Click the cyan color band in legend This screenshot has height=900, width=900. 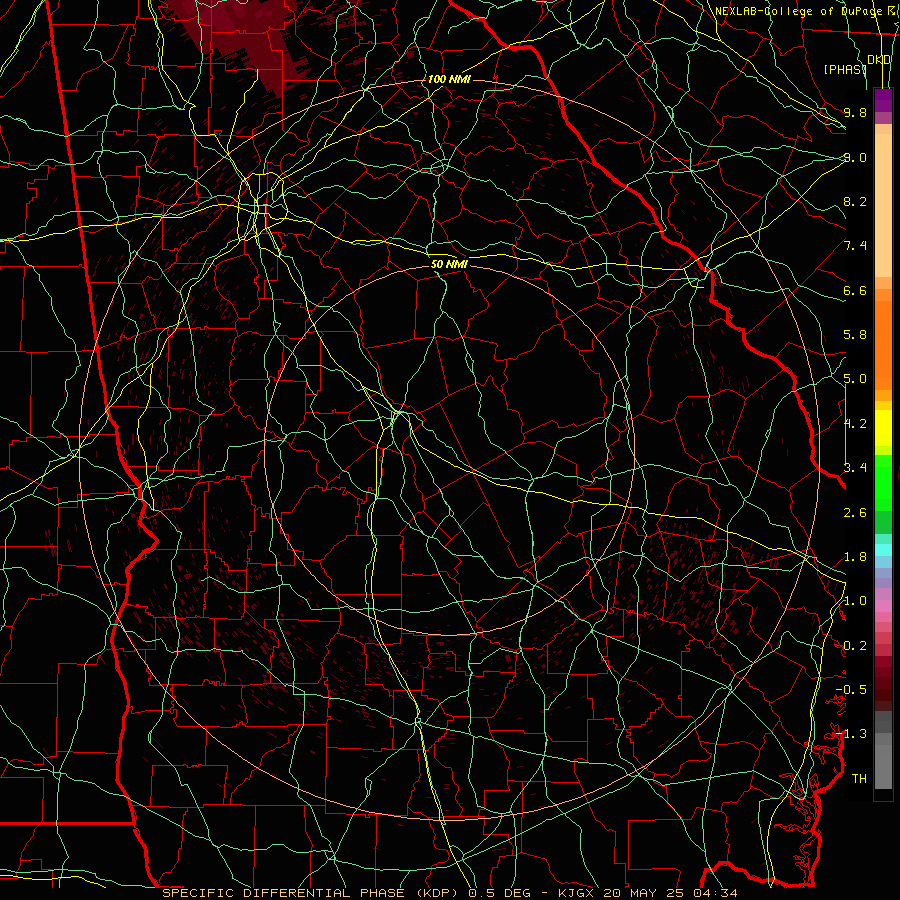[883, 550]
